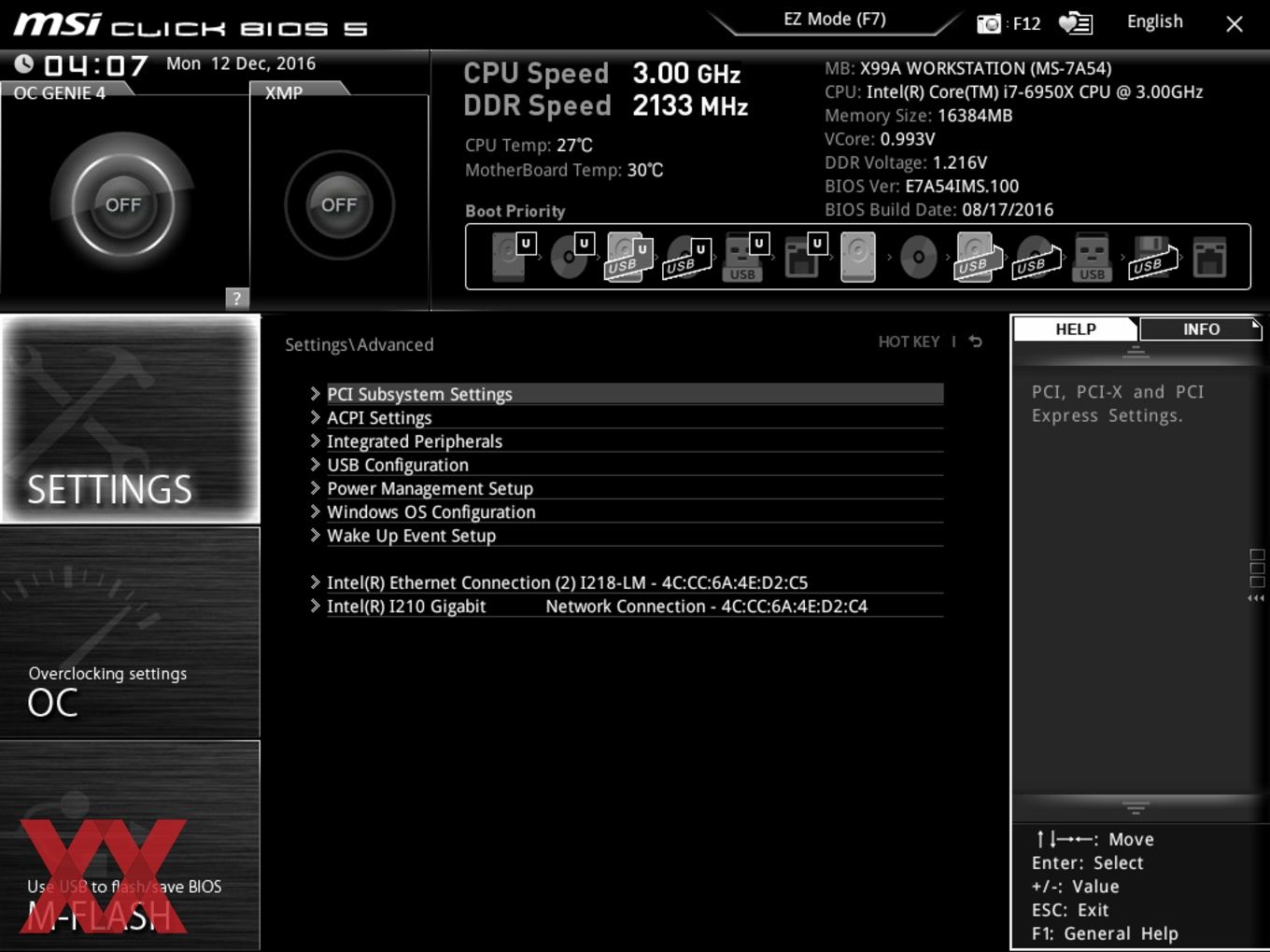This screenshot has height=952, width=1270.
Task: Click the HOT KEY label
Action: [909, 342]
